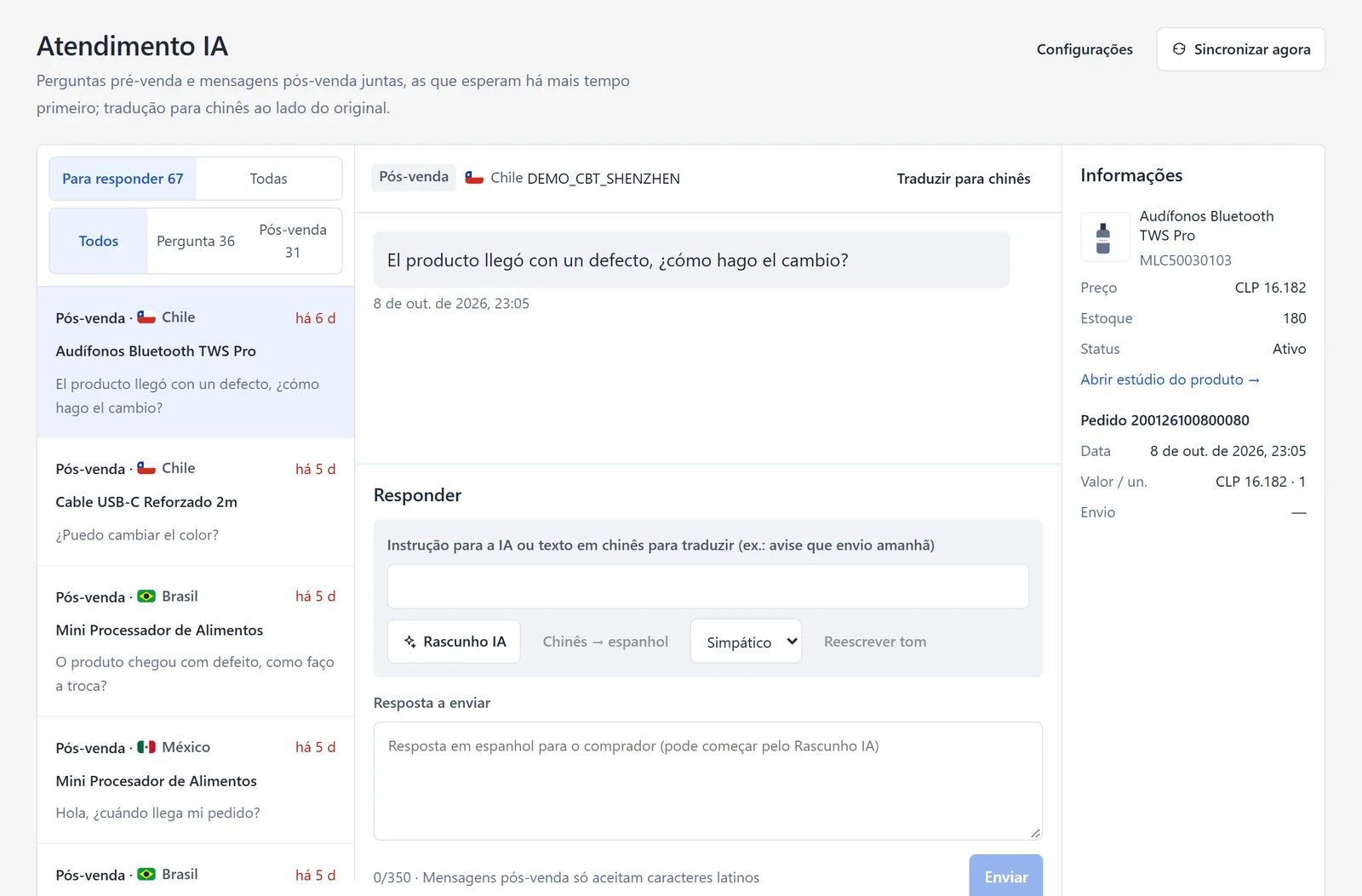The image size is (1362, 896).
Task: Click the Chile flag on Cable USB-C message
Action: click(x=146, y=468)
